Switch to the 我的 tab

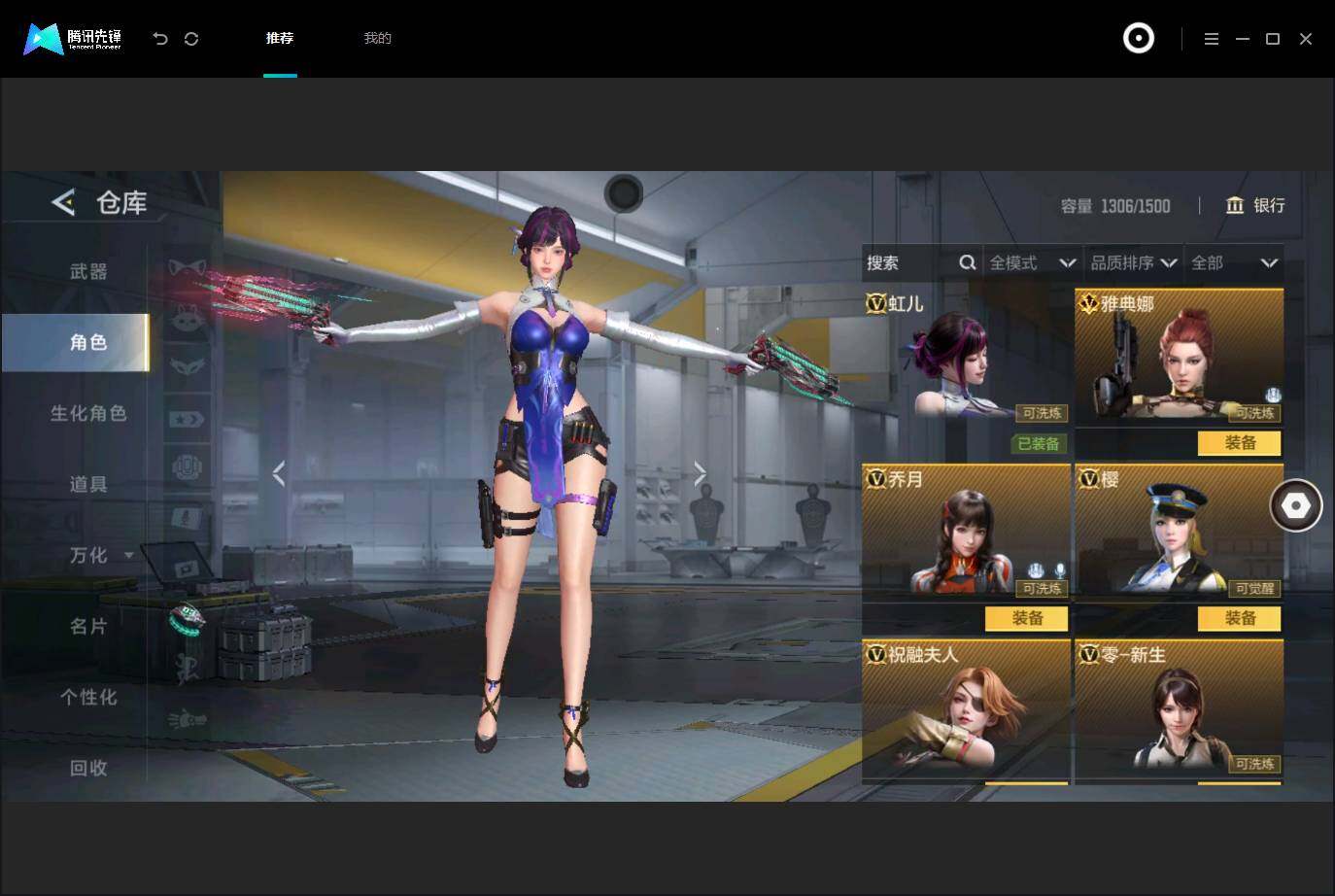pyautogui.click(x=377, y=38)
